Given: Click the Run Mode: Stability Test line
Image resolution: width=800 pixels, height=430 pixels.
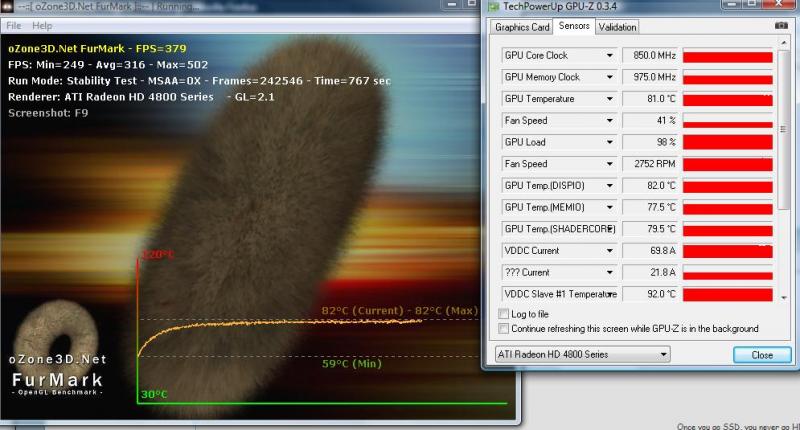Looking at the screenshot, I should 199,81.
